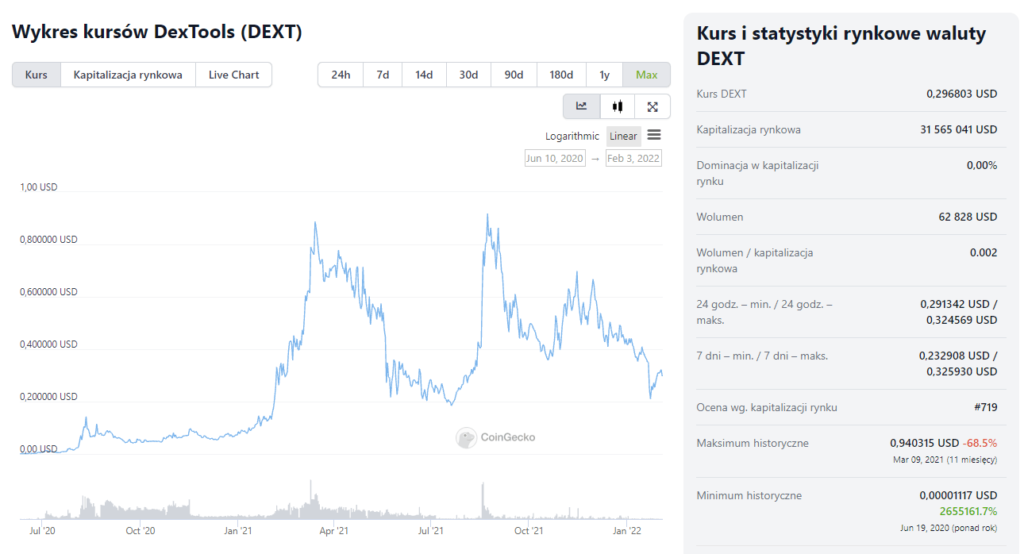Select the 7d time range
Image resolution: width=1024 pixels, height=554 pixels.
pos(382,75)
